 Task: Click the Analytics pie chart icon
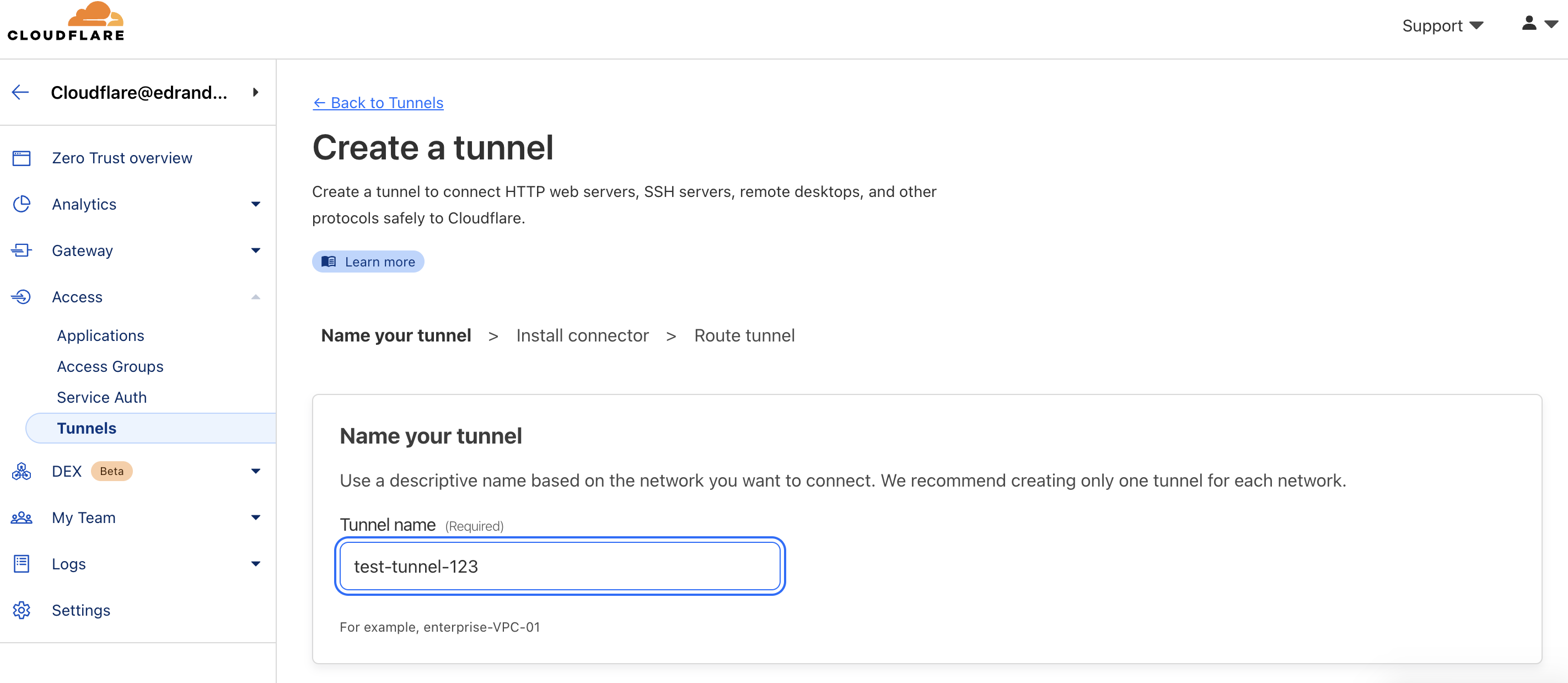pos(22,204)
